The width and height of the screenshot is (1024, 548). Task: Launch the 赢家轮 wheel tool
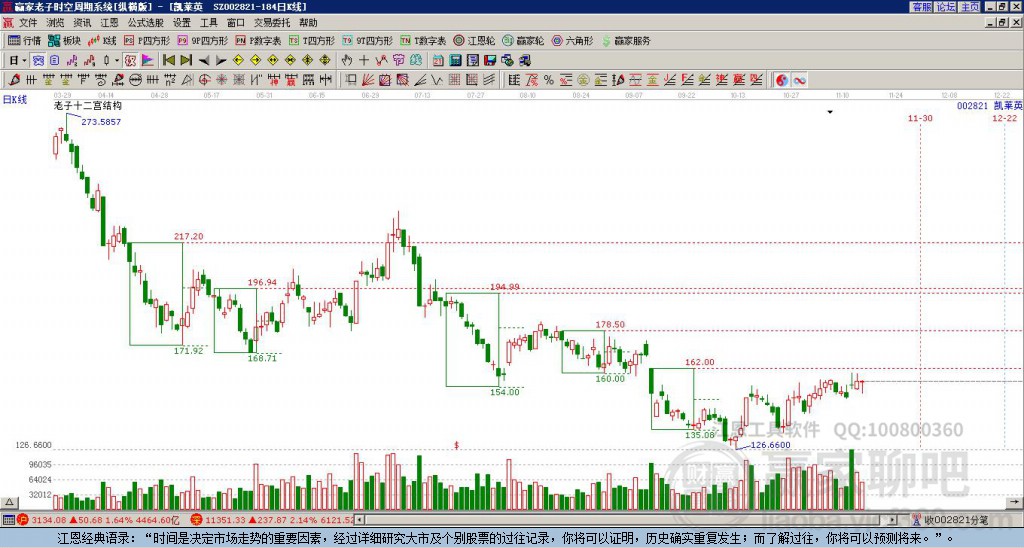coord(523,40)
